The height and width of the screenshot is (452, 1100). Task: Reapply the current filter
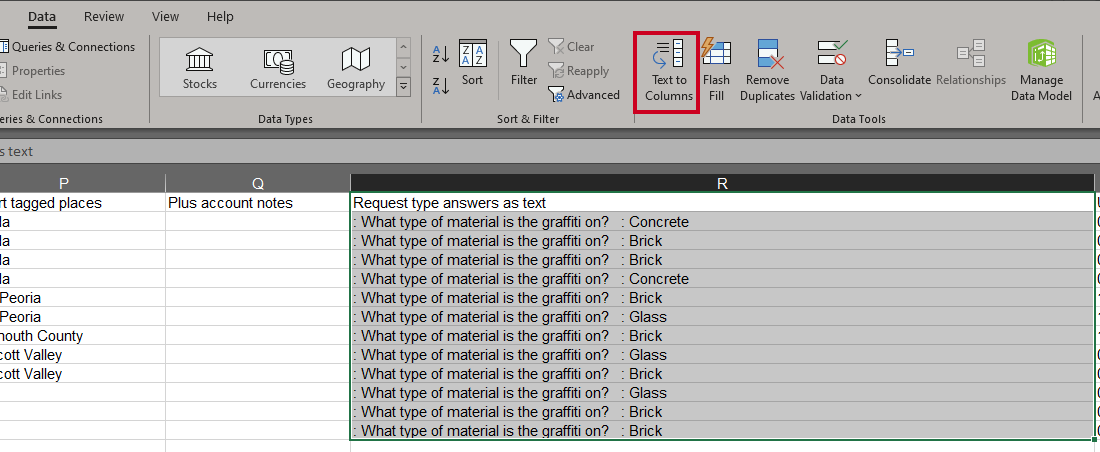pyautogui.click(x=579, y=71)
